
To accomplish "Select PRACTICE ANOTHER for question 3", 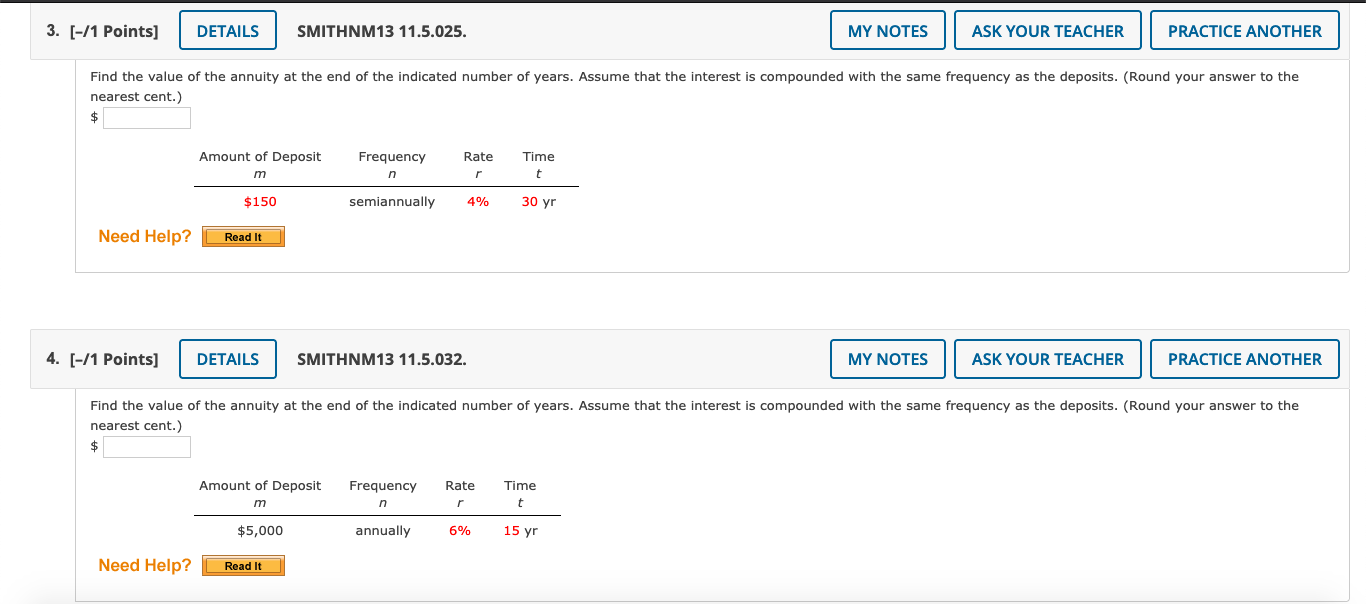I will [1245, 31].
